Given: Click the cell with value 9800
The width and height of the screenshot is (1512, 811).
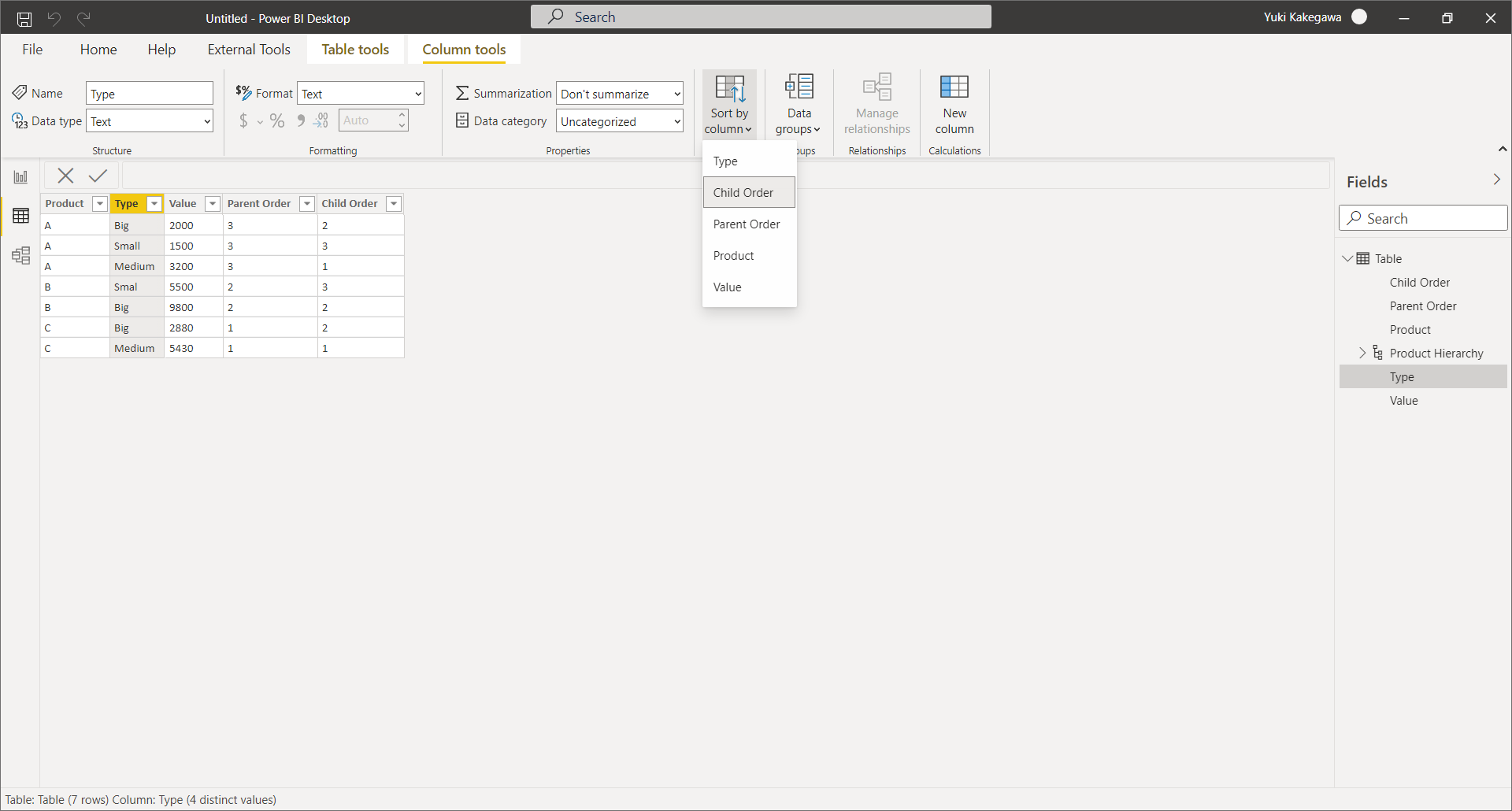Looking at the screenshot, I should (193, 308).
